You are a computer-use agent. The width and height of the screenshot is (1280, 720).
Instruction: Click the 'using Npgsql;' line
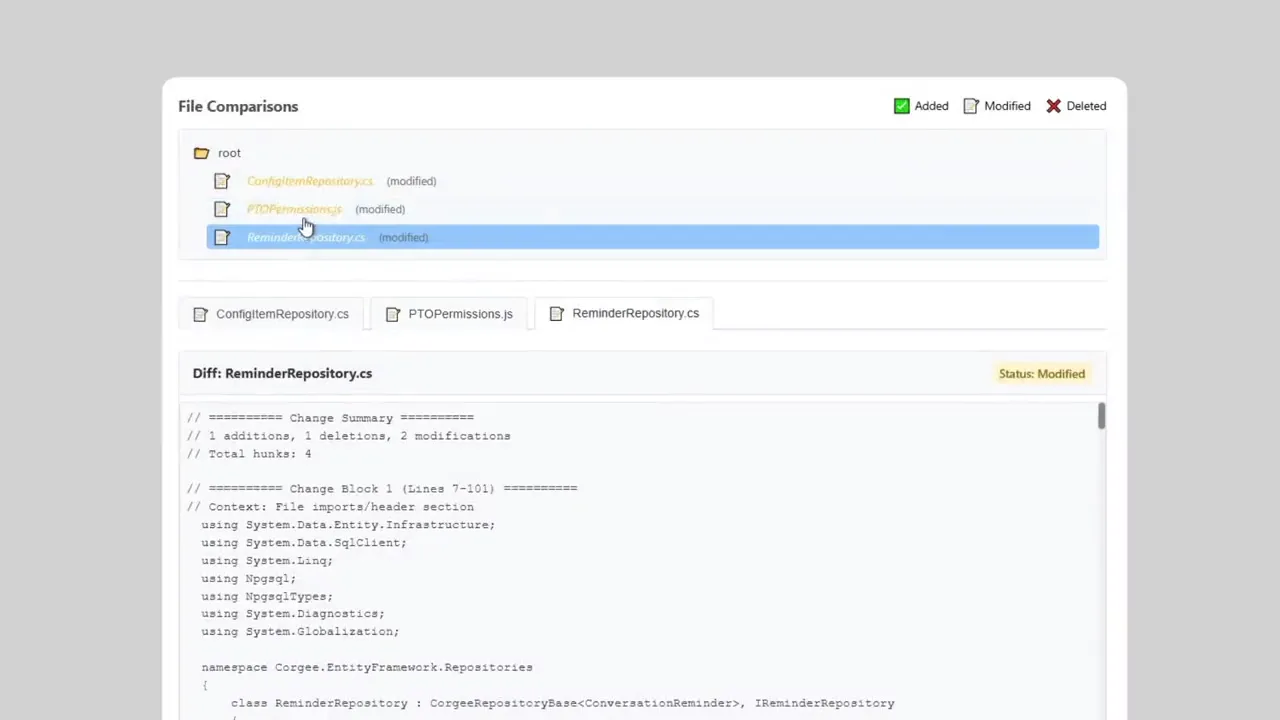click(x=249, y=579)
